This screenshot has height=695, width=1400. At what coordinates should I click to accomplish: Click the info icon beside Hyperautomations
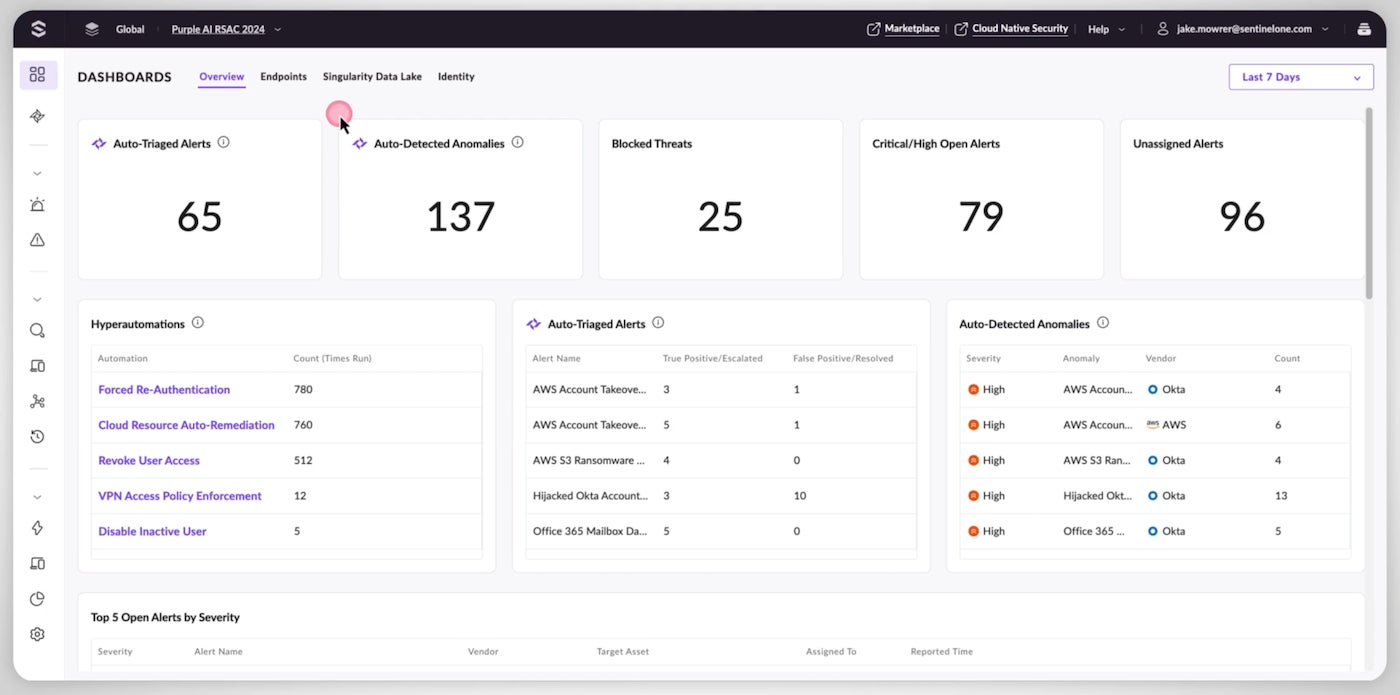pos(198,323)
